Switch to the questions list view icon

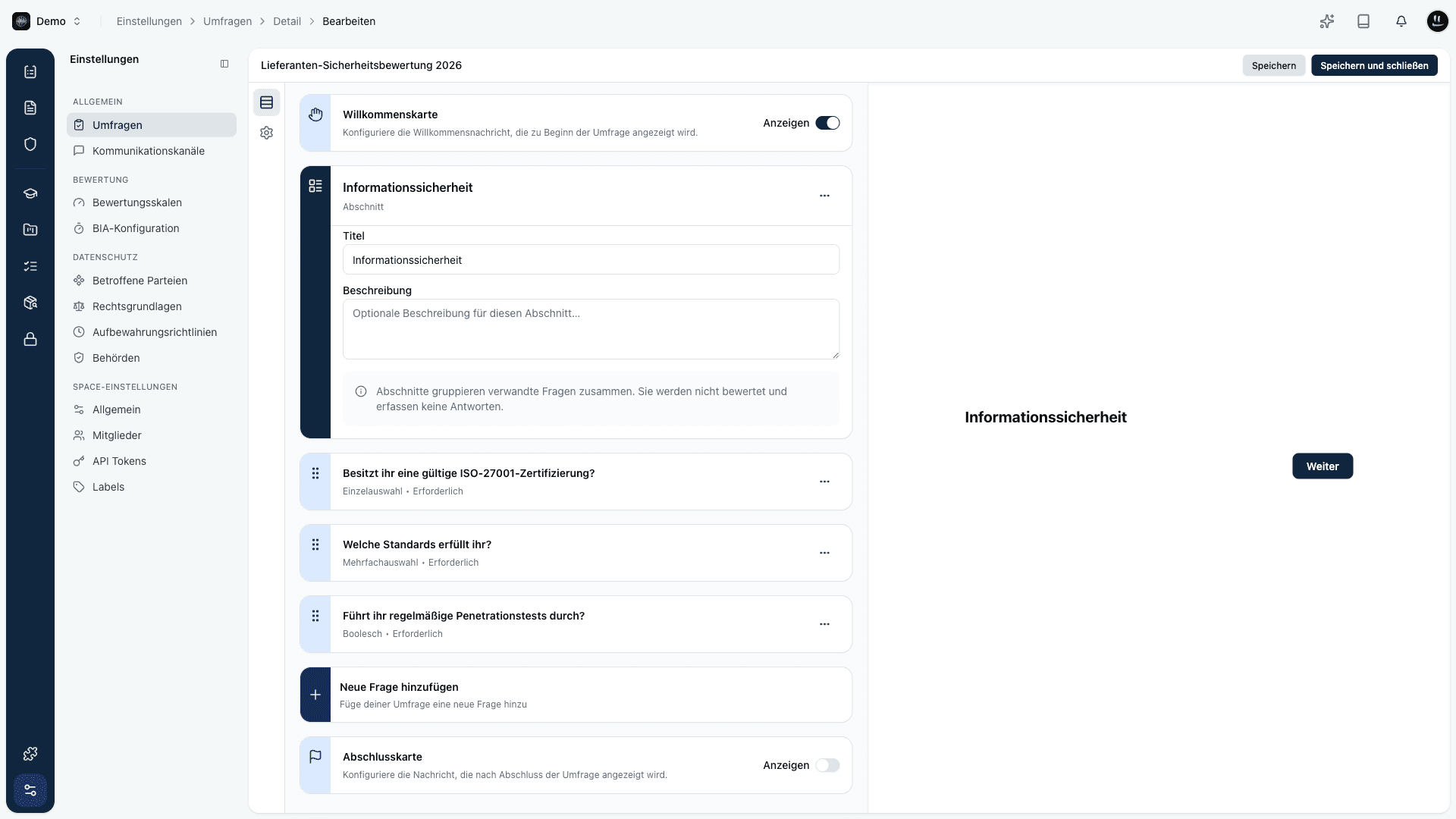[x=266, y=102]
